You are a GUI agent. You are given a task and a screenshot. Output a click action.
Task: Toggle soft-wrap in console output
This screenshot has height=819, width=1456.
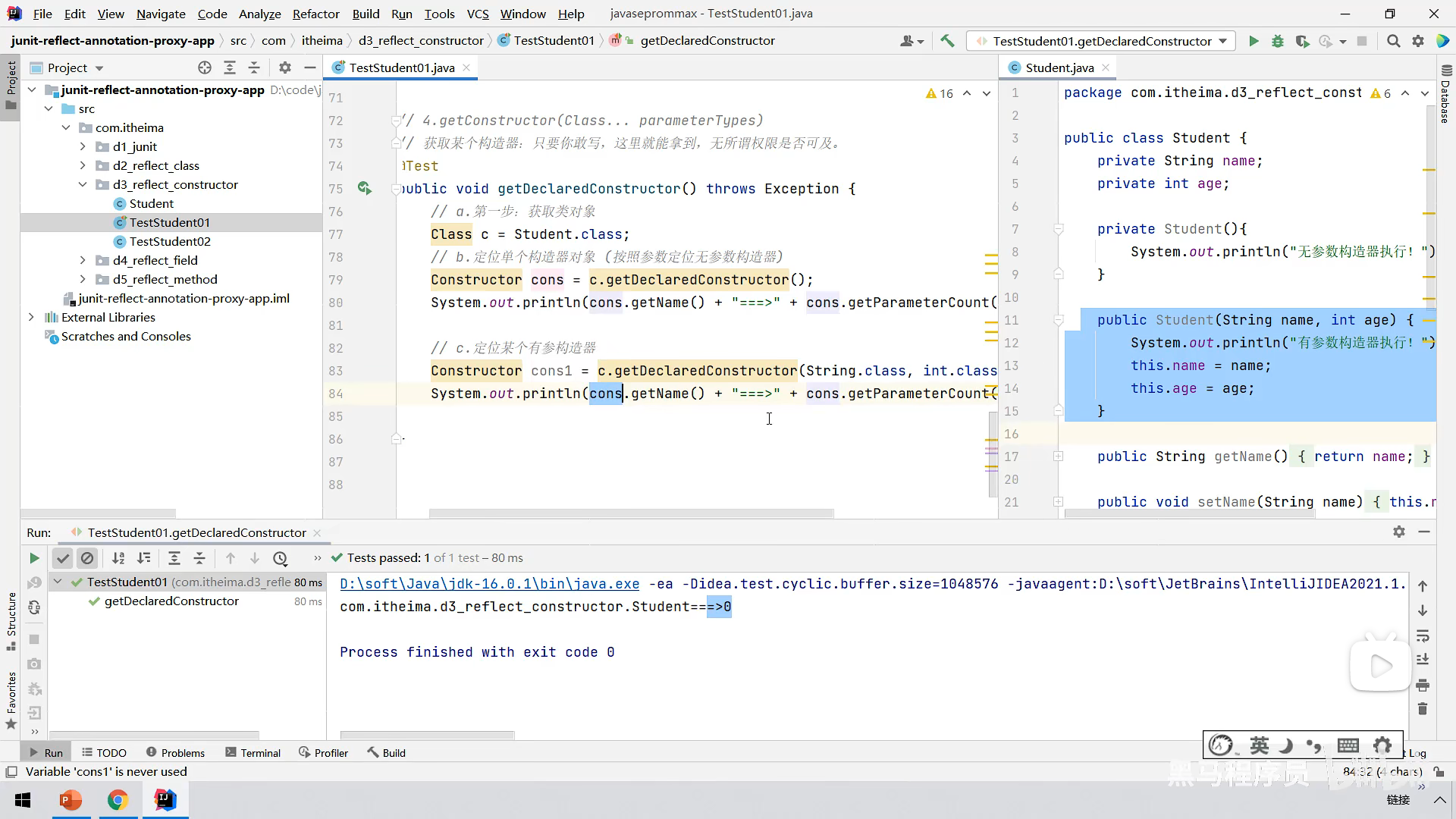click(1423, 635)
